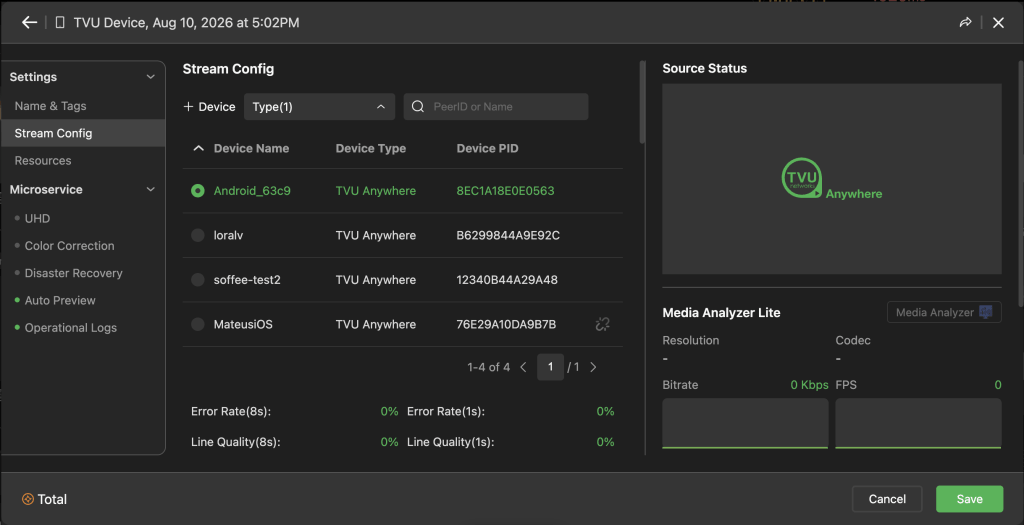Click the Error Rate(8s) label
Viewport: 1024px width, 525px height.
pos(231,411)
